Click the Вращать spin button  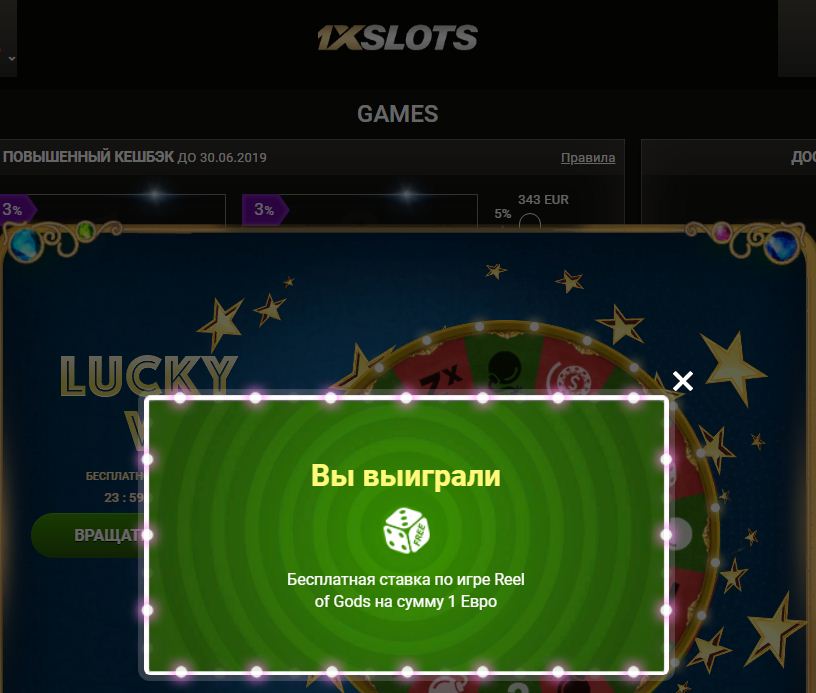tap(87, 535)
